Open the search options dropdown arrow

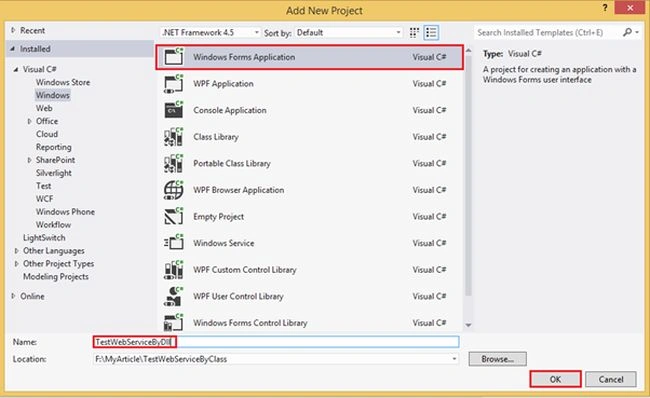click(637, 32)
